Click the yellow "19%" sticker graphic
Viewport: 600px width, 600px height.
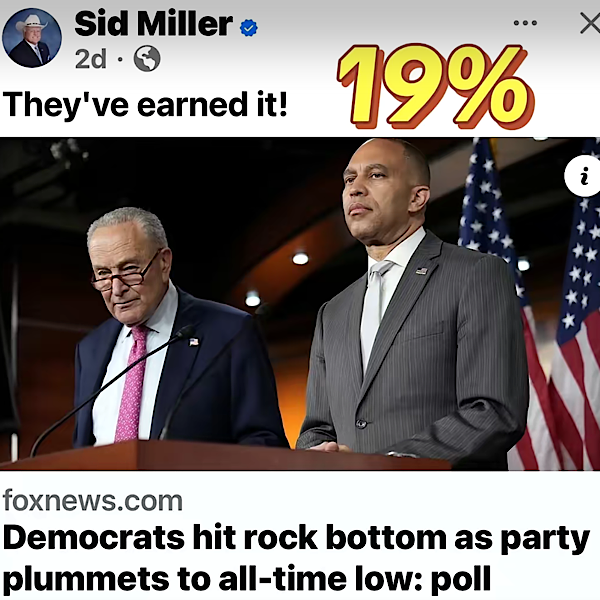click(x=436, y=86)
